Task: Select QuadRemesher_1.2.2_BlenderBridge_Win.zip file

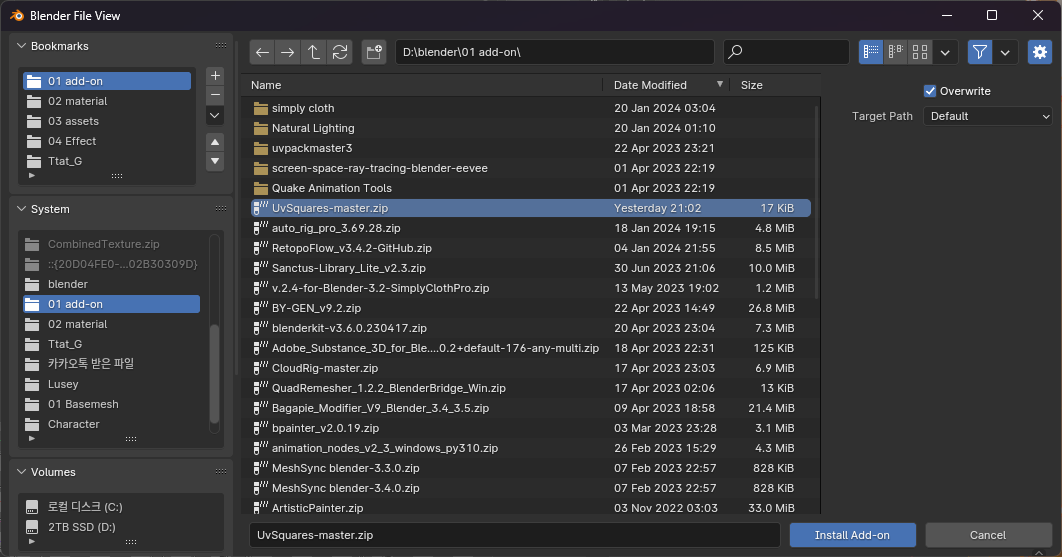Action: point(530,388)
